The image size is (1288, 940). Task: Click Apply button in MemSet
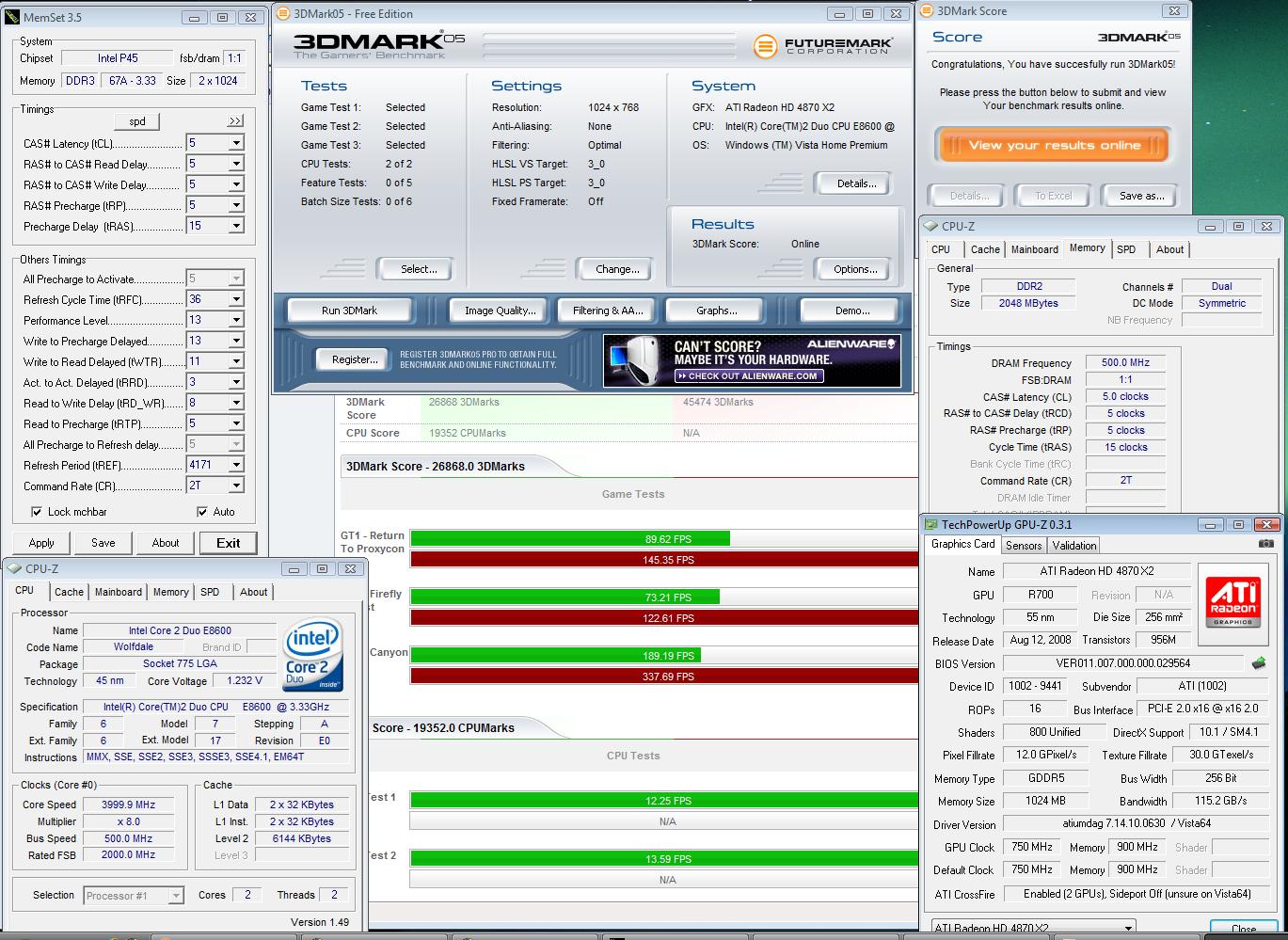pyautogui.click(x=41, y=543)
